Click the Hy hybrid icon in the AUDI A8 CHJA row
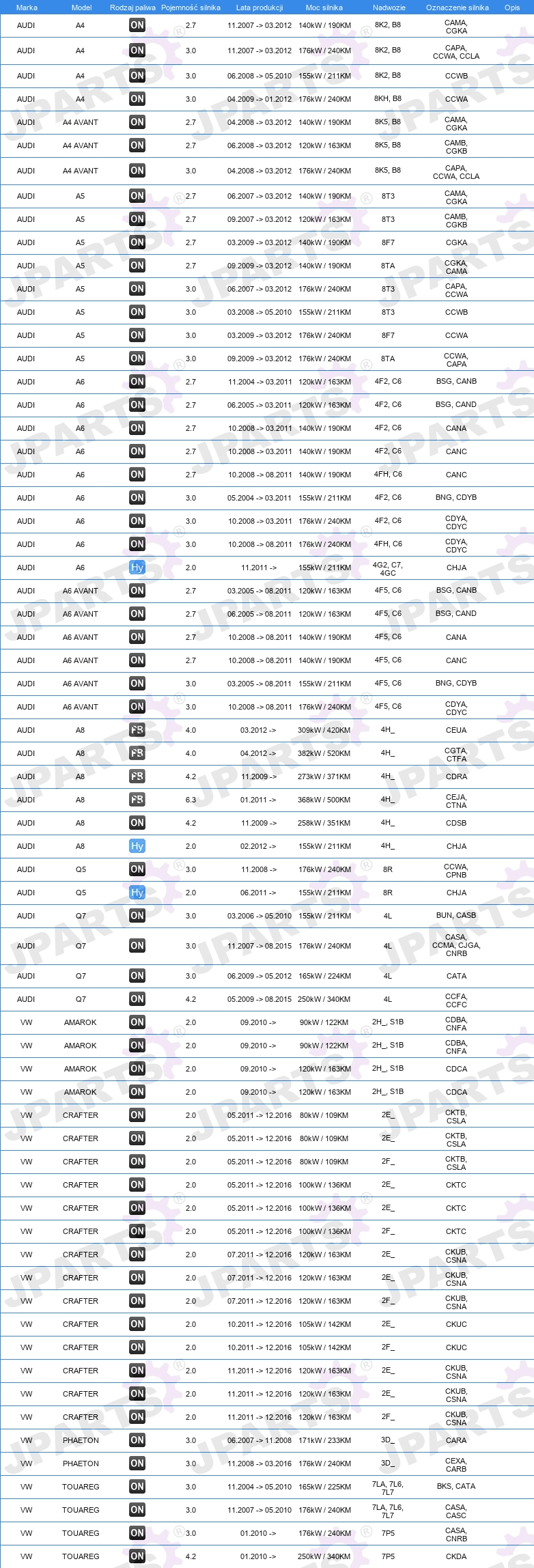This screenshot has width=534, height=1568. (137, 846)
